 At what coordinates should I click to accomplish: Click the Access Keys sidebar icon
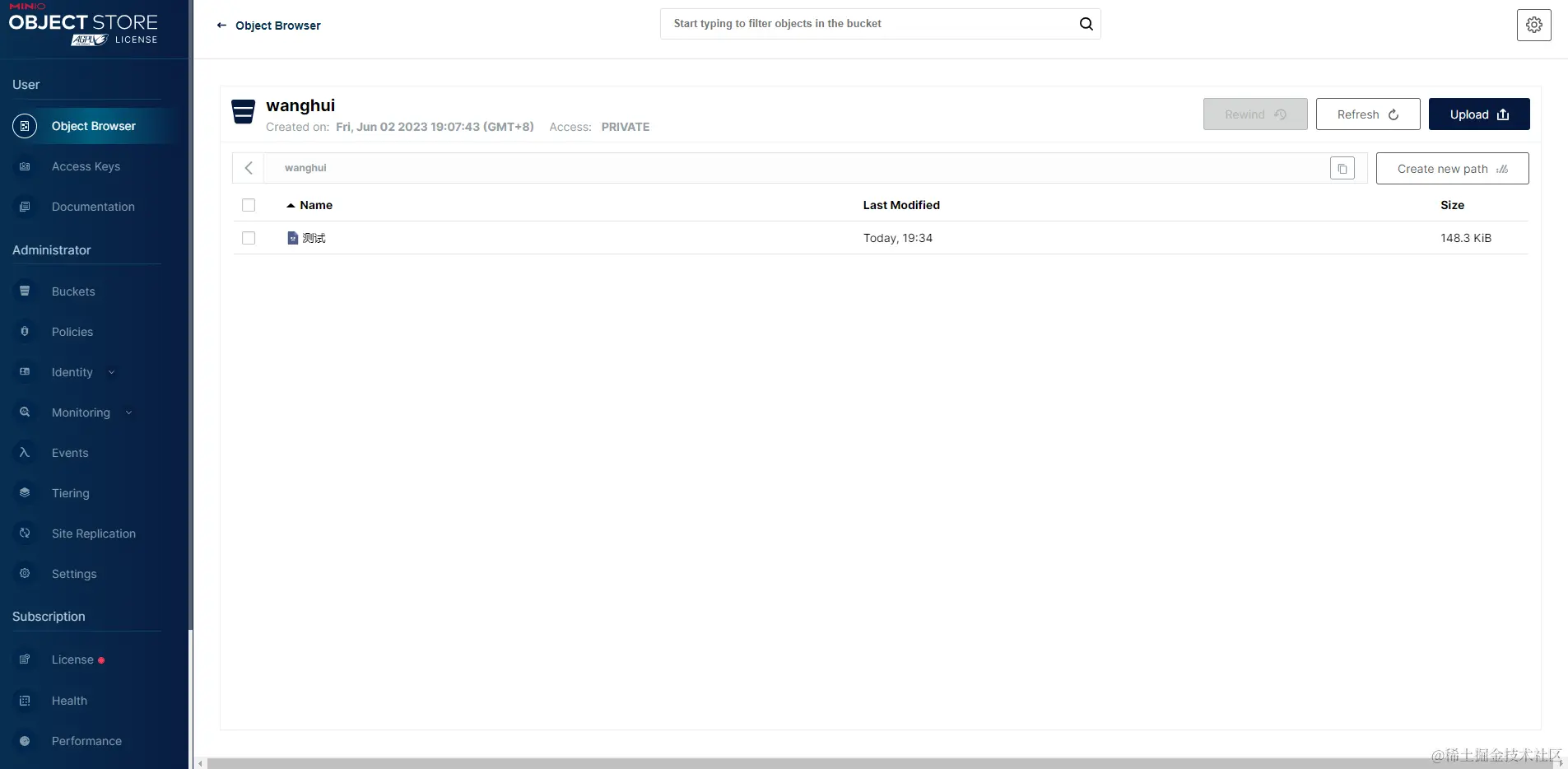25,166
